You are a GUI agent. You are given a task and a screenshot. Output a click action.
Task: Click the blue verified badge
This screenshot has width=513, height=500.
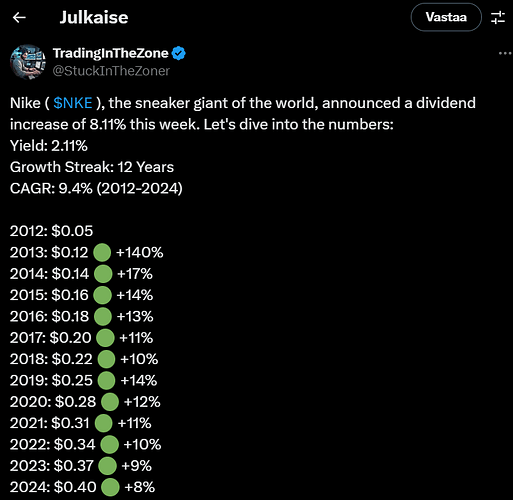(179, 53)
